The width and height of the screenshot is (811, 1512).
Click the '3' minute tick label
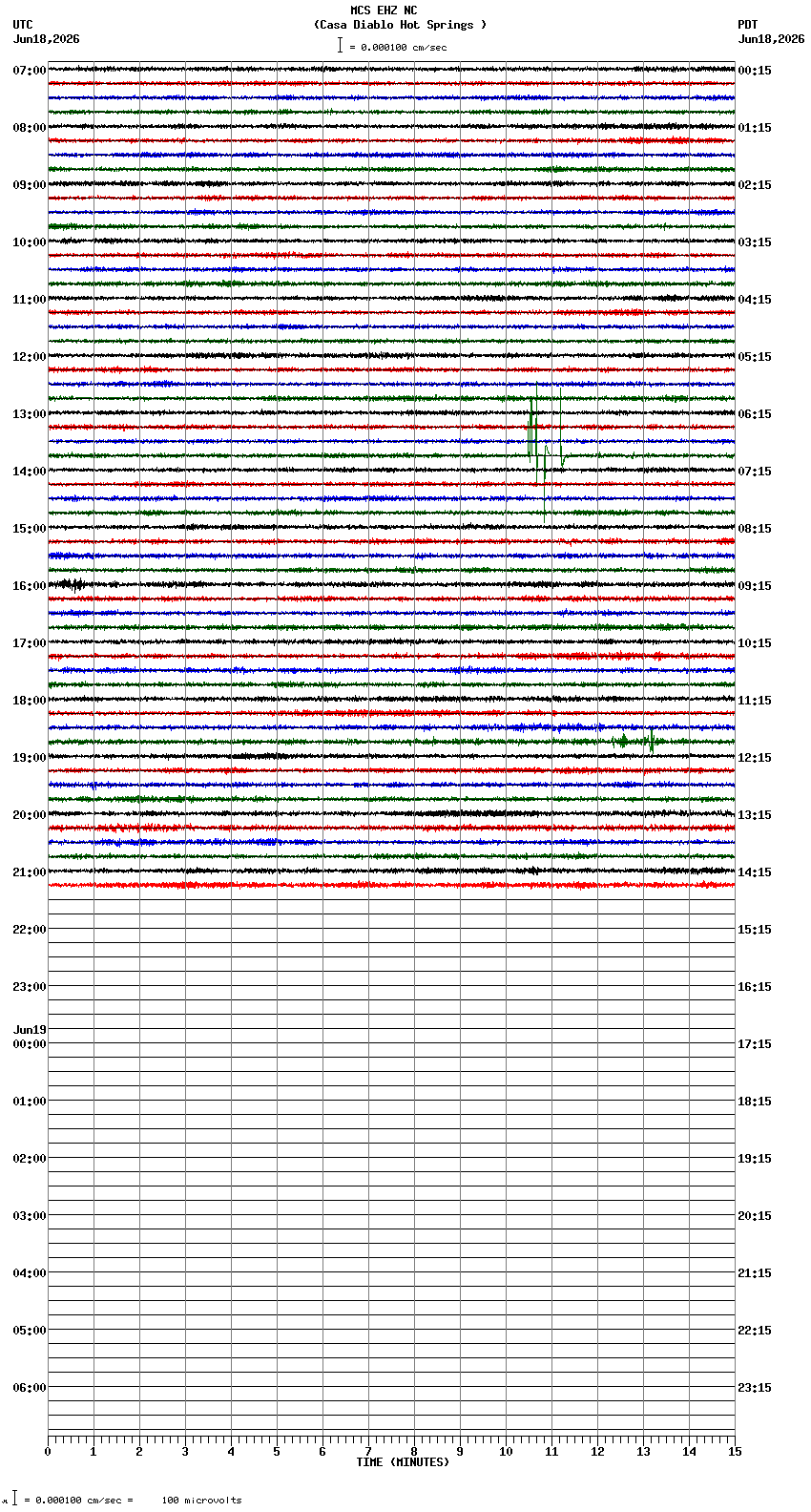[185, 1452]
